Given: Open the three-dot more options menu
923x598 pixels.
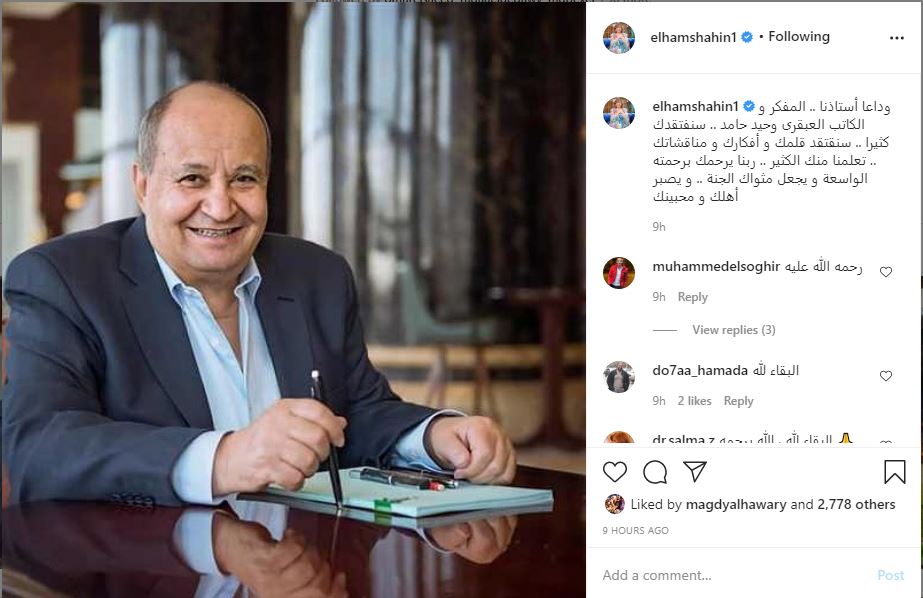Looking at the screenshot, I should [897, 38].
